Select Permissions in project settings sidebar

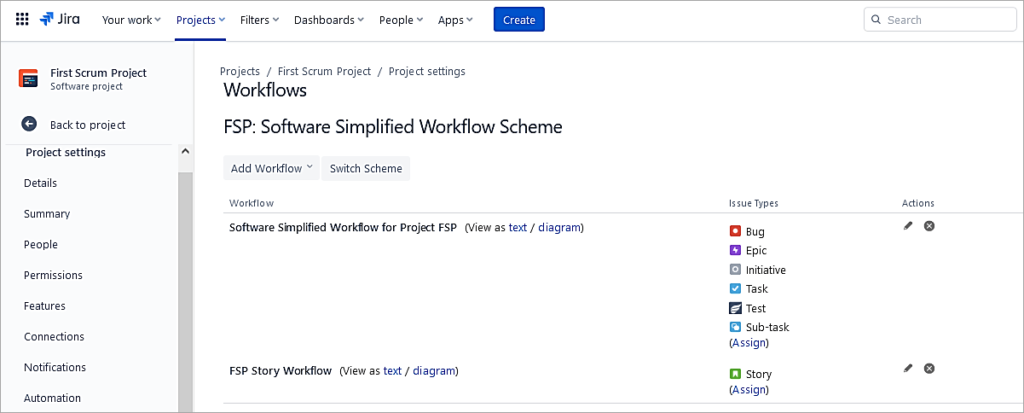53,275
